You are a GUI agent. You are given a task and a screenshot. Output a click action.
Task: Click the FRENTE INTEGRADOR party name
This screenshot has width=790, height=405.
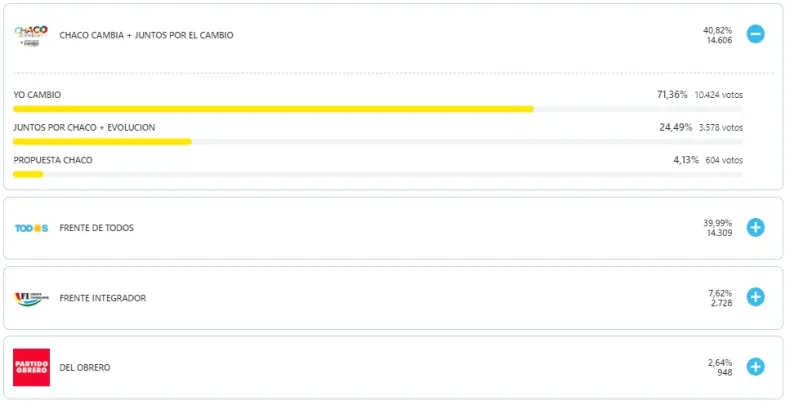point(103,298)
